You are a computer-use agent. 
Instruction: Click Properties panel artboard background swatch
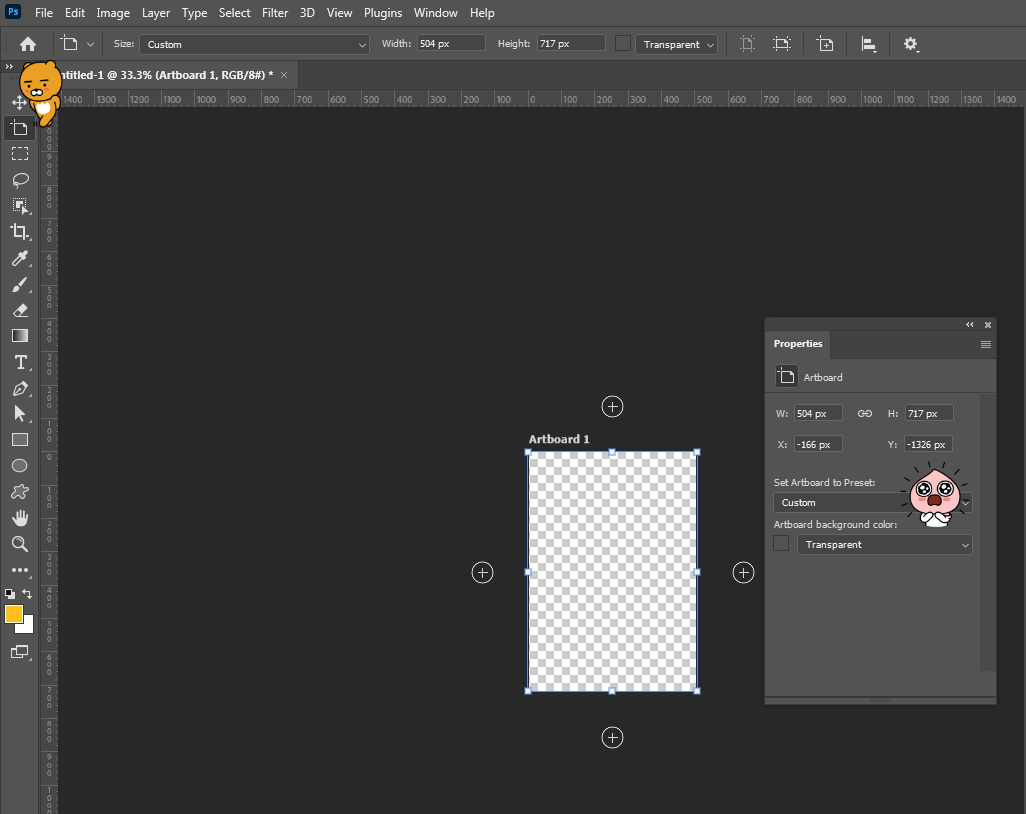click(x=781, y=544)
